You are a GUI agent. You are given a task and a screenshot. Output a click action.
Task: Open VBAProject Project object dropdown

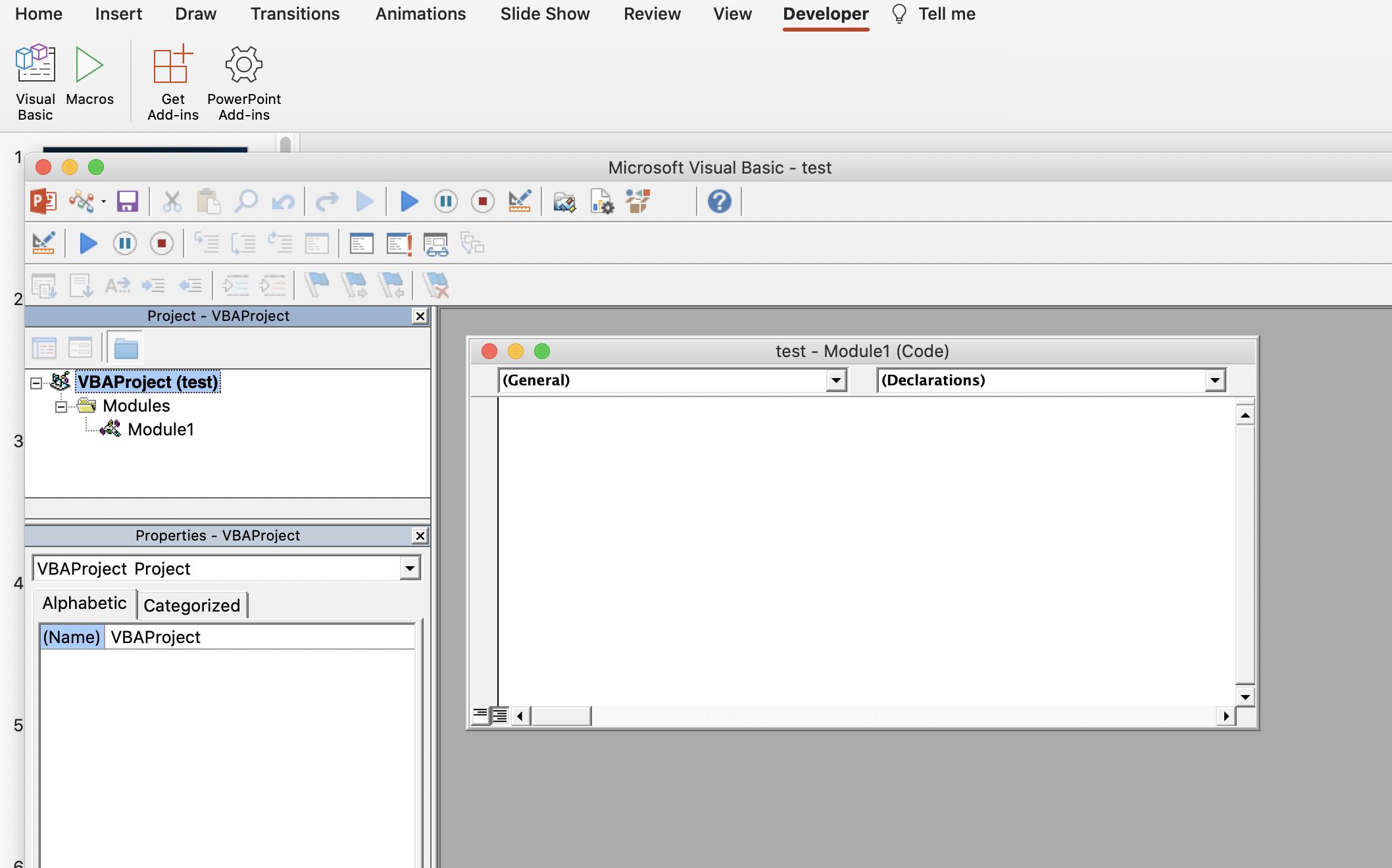409,568
